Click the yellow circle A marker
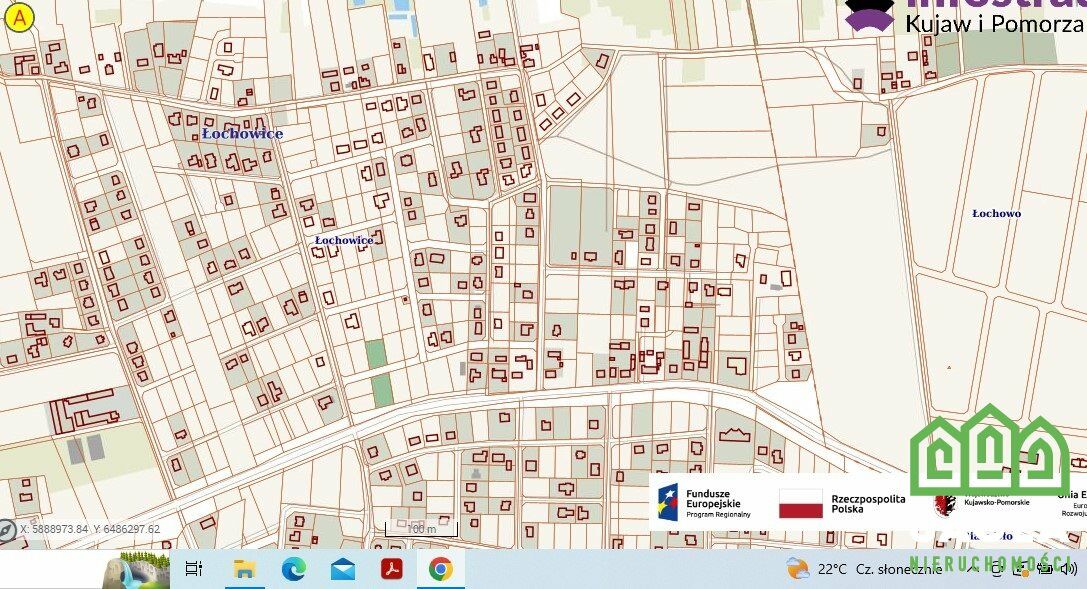Viewport: 1087px width, 589px height. [19, 17]
